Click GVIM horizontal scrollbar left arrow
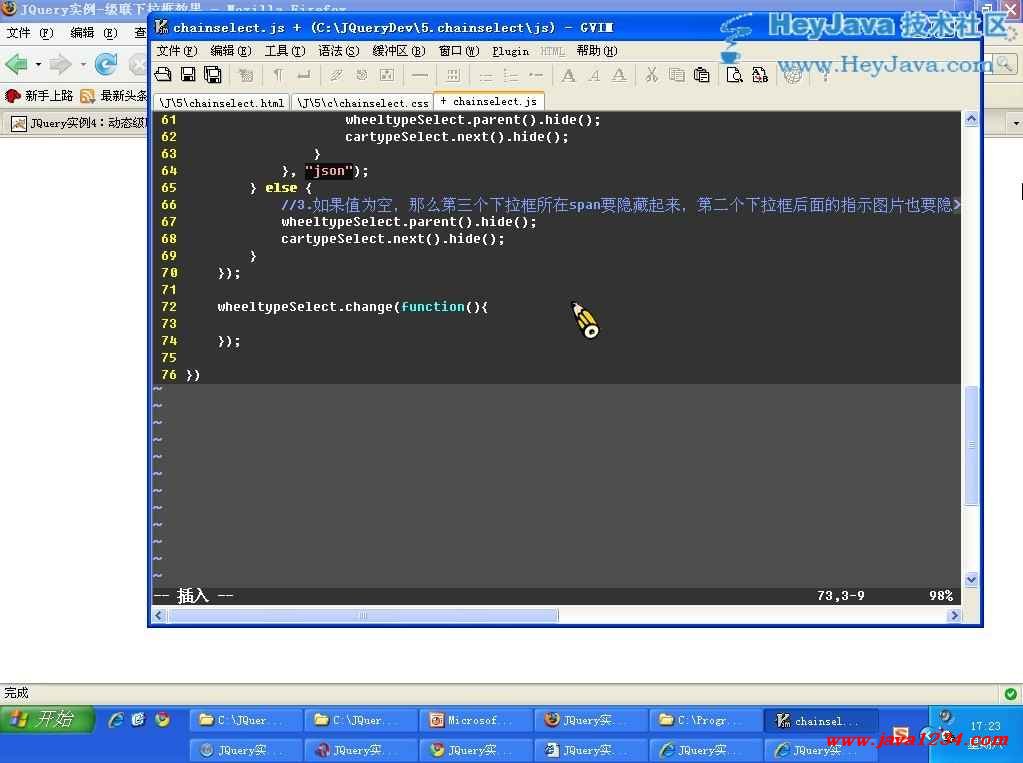 tap(159, 615)
